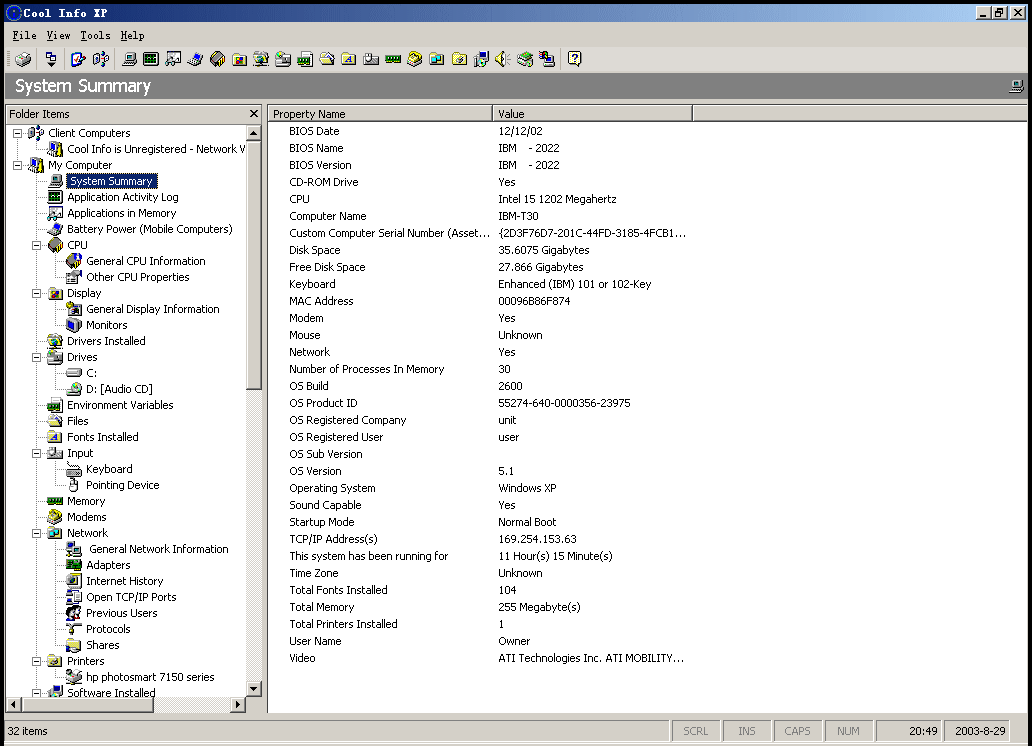Select Pointing Device tree item
The image size is (1032, 746).
pyautogui.click(x=122, y=485)
